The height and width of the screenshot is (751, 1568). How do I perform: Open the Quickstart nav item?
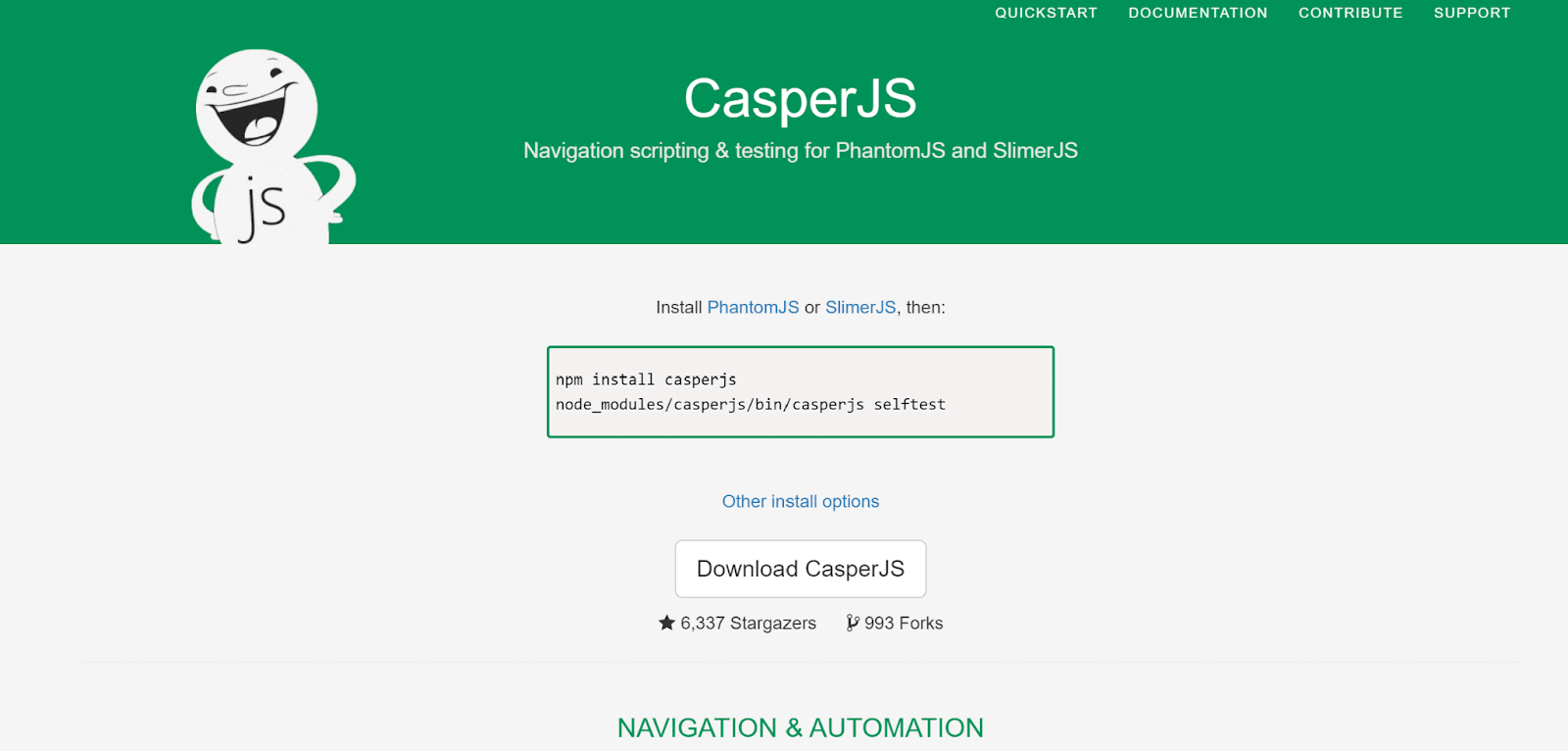[1046, 13]
